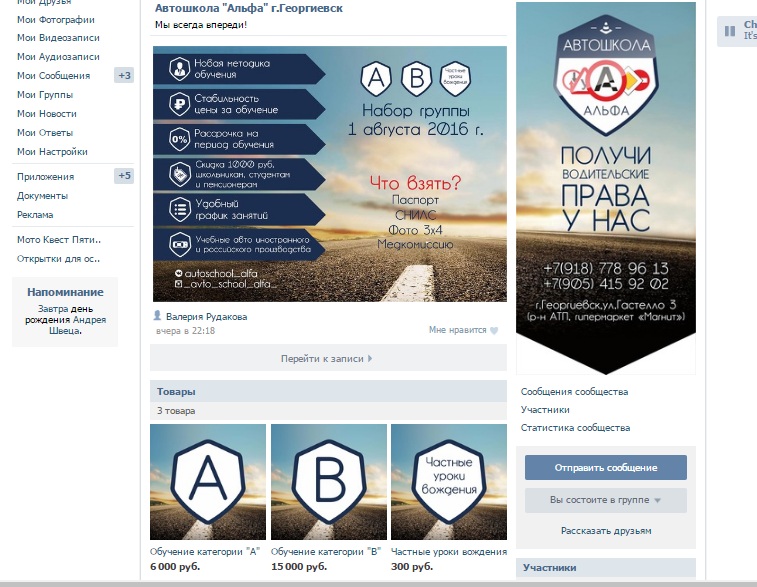Open the category A product thumbnail
The width and height of the screenshot is (757, 587).
[x=208, y=482]
